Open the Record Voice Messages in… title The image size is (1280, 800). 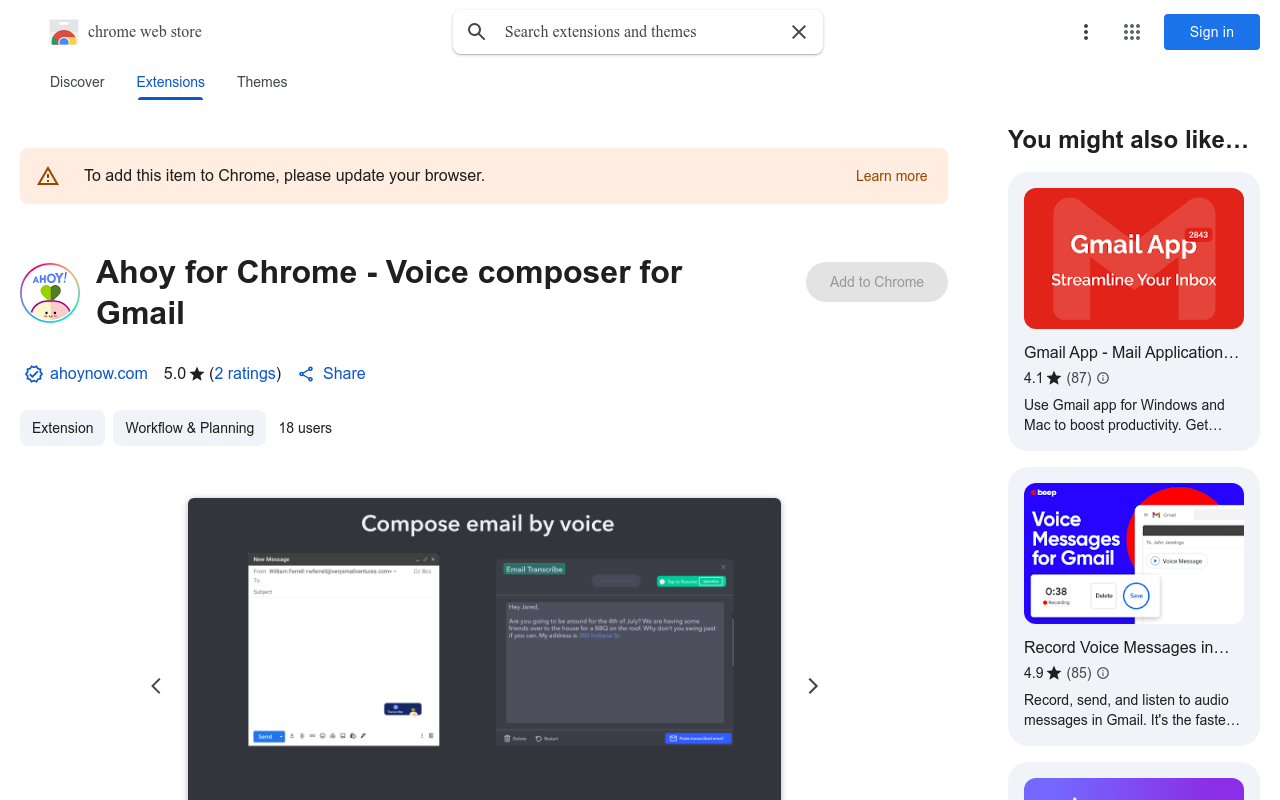pyautogui.click(x=1127, y=647)
